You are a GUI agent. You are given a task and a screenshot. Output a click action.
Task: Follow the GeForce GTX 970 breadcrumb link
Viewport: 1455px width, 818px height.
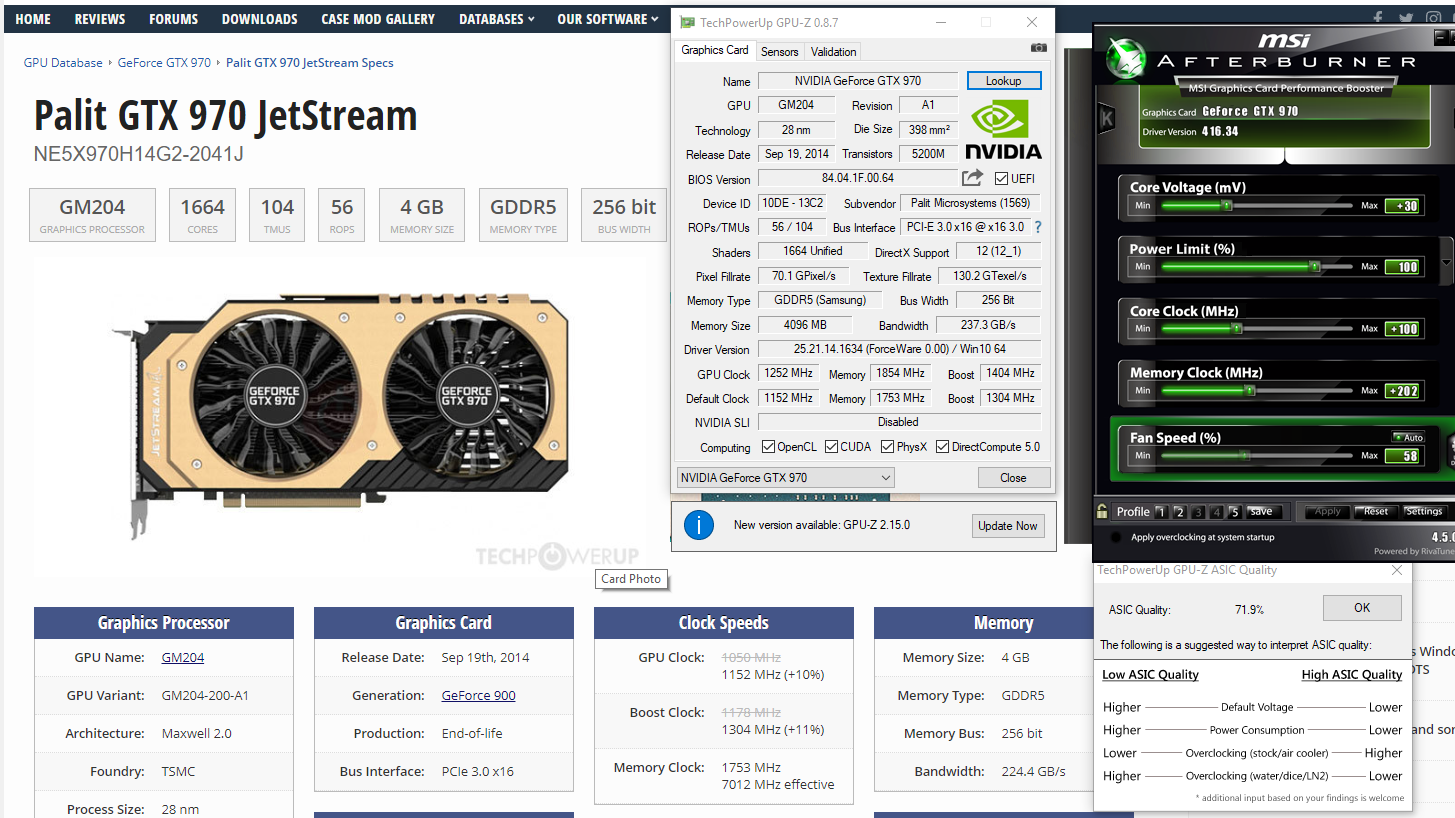coord(164,62)
